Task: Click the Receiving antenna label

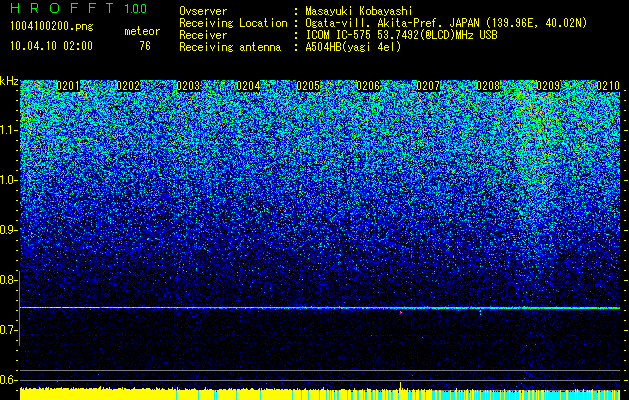Action: [230, 47]
